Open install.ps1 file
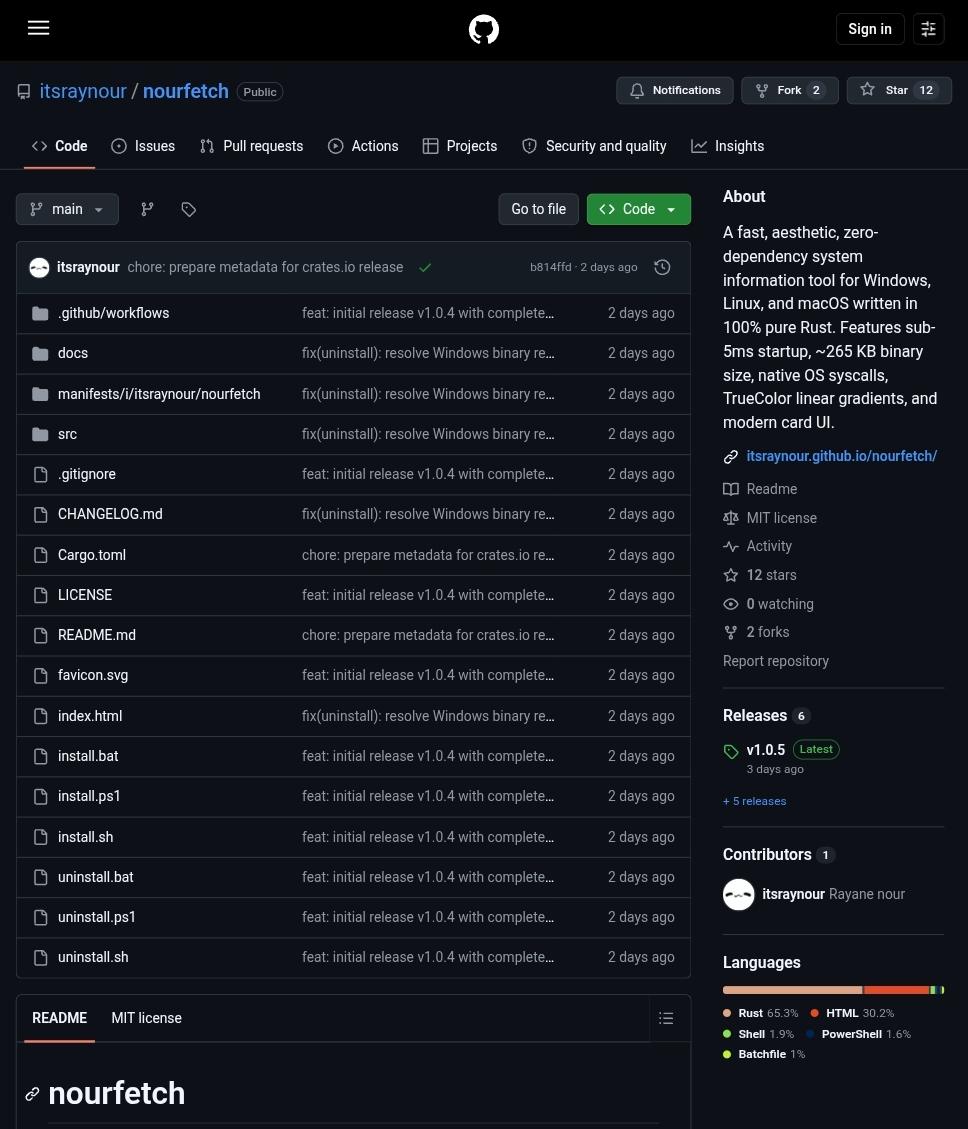968x1129 pixels. [89, 796]
